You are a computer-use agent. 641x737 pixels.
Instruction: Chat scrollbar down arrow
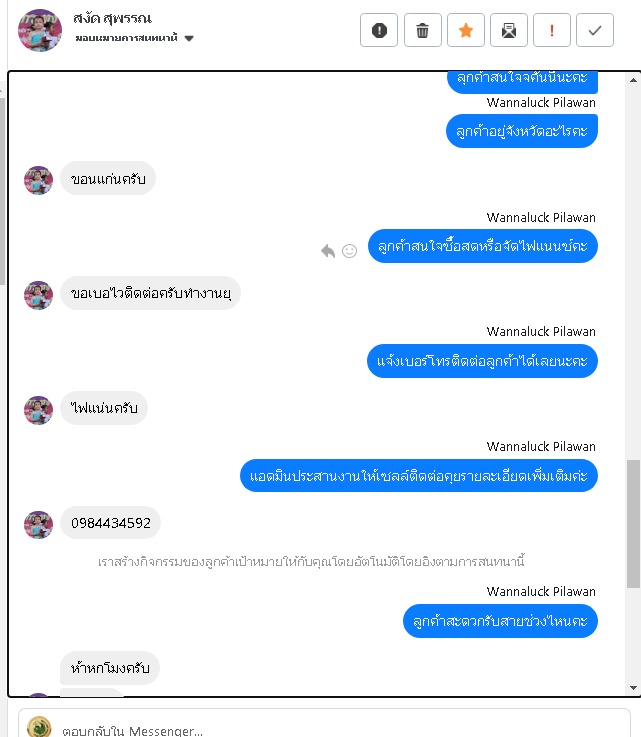coord(633,688)
